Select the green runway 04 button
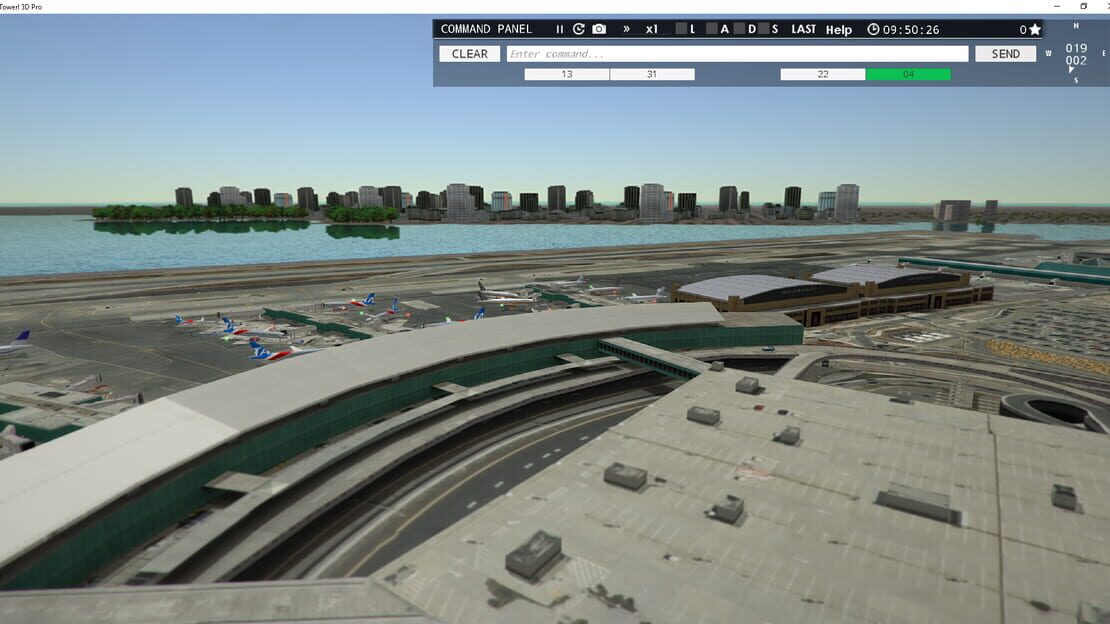This screenshot has height=624, width=1110. point(908,74)
